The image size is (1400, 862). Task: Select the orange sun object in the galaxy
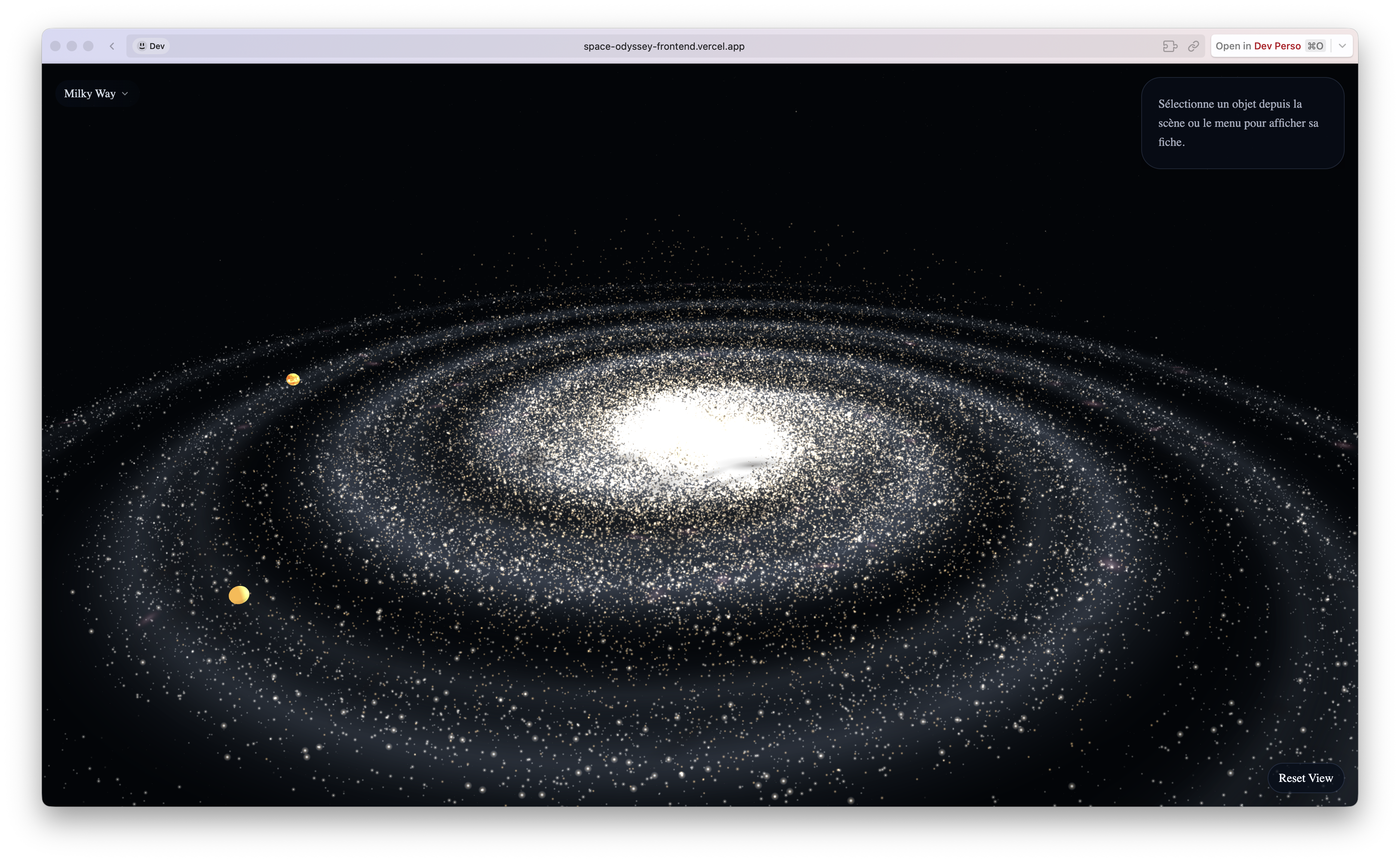click(x=293, y=379)
